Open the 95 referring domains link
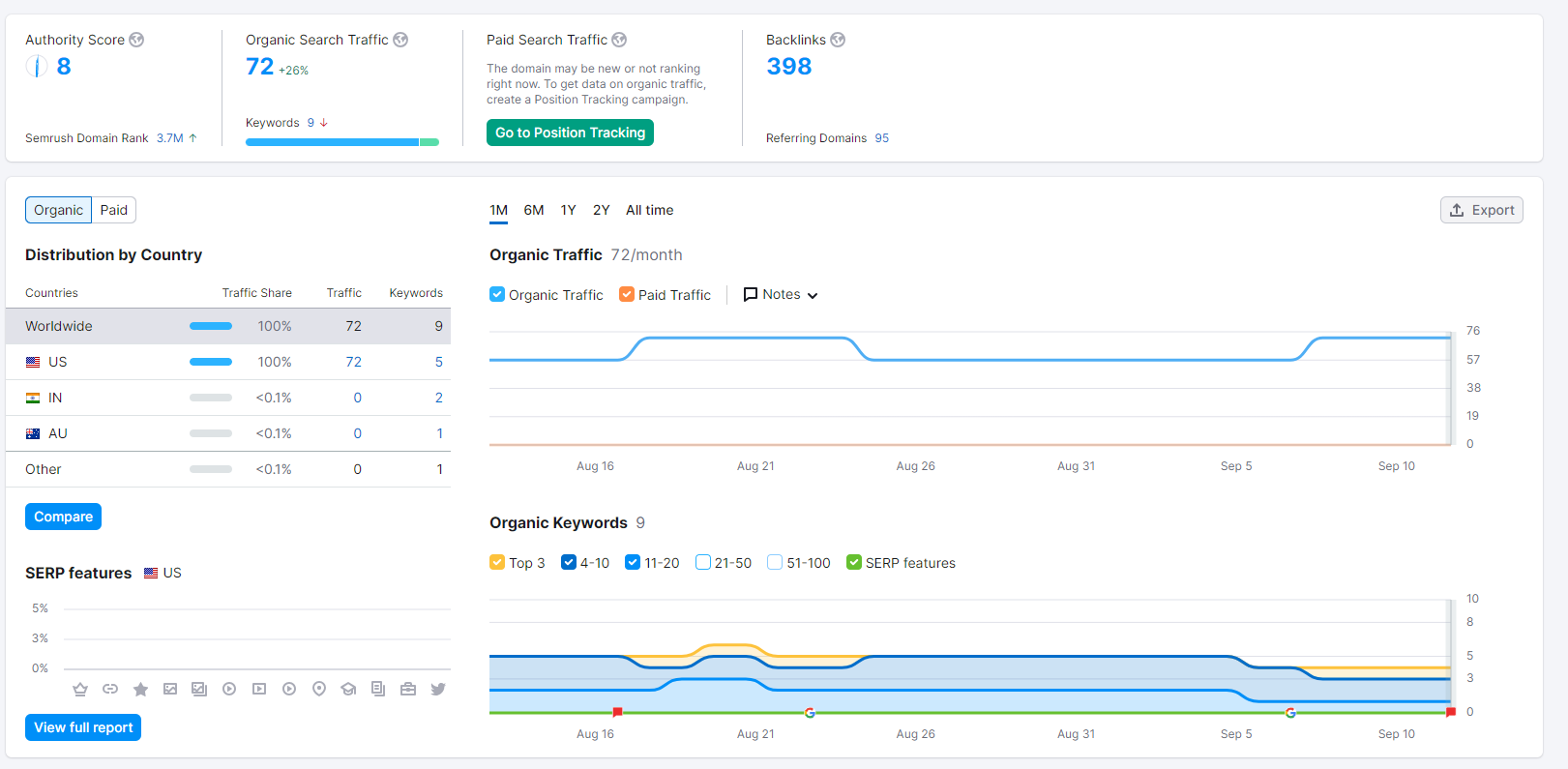Image resolution: width=1568 pixels, height=769 pixels. pos(882,138)
